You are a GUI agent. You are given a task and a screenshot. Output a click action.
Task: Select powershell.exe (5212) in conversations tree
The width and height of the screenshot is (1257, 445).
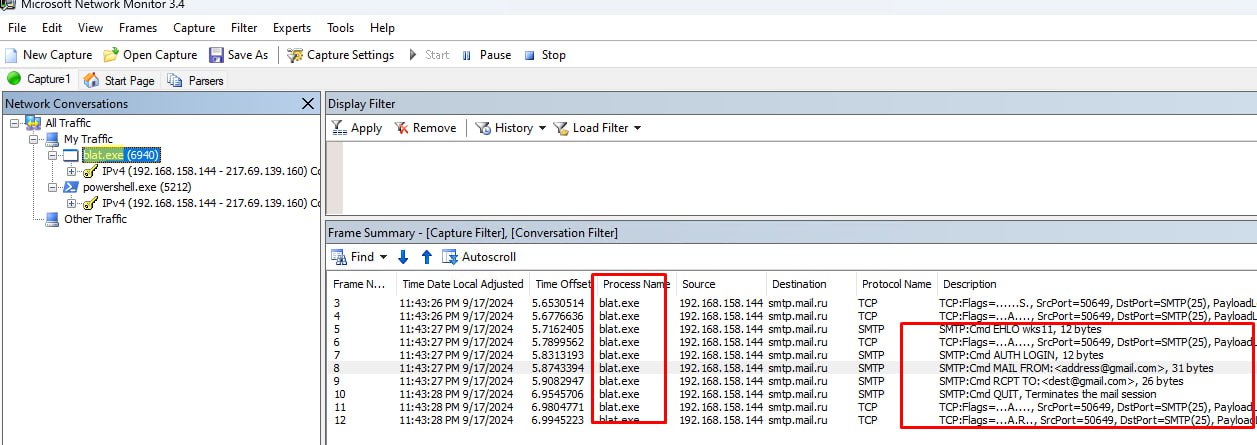point(136,187)
